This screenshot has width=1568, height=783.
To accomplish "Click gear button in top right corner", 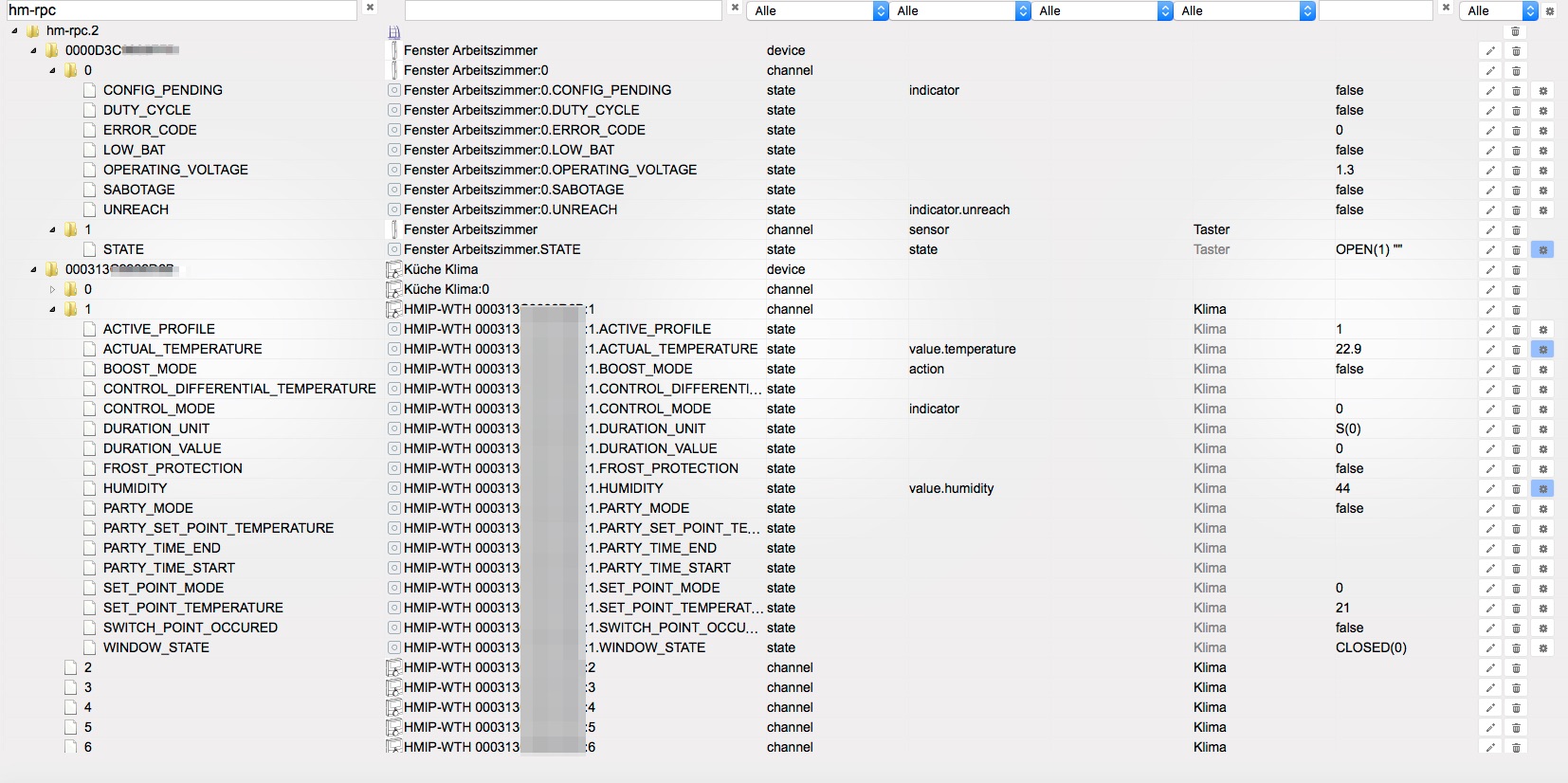I will 1550,11.
